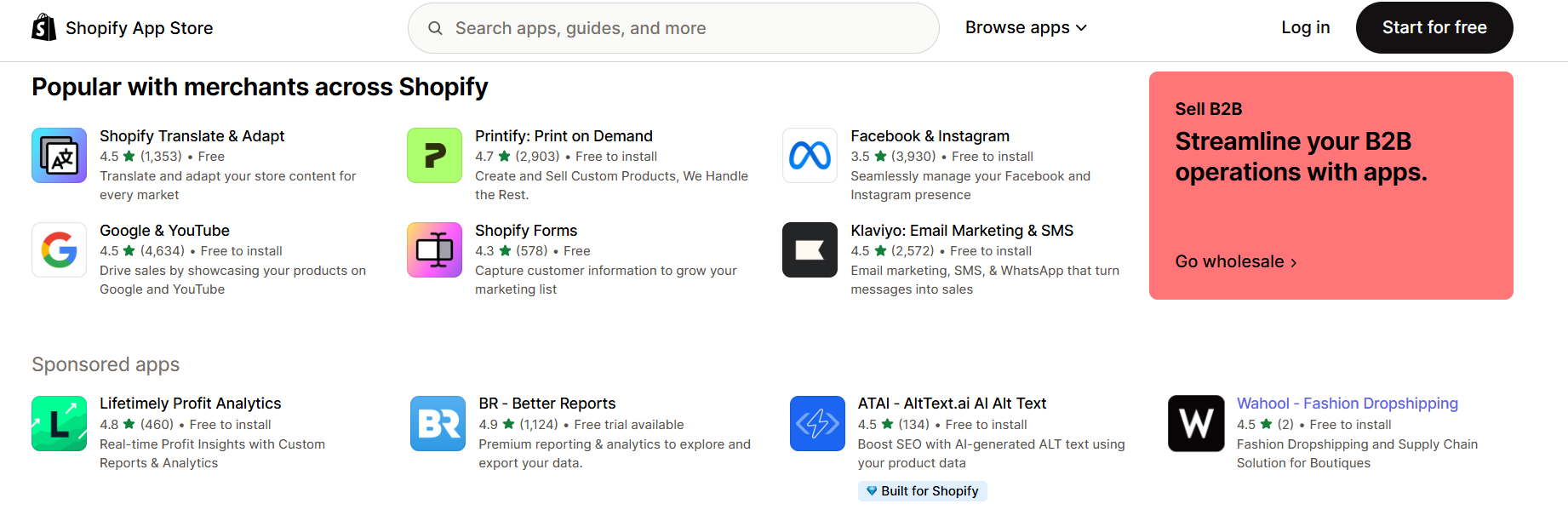Open BR - Better Reports title link

[547, 404]
